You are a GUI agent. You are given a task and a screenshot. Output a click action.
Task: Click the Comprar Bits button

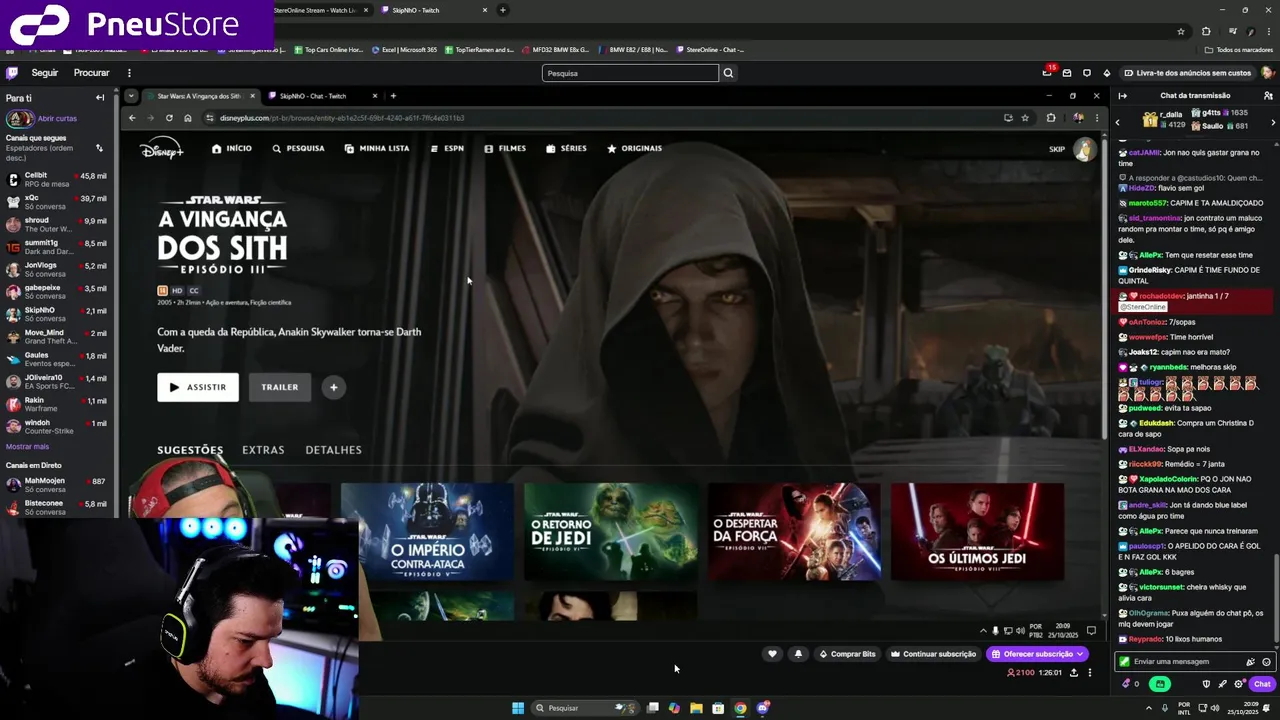click(x=847, y=654)
